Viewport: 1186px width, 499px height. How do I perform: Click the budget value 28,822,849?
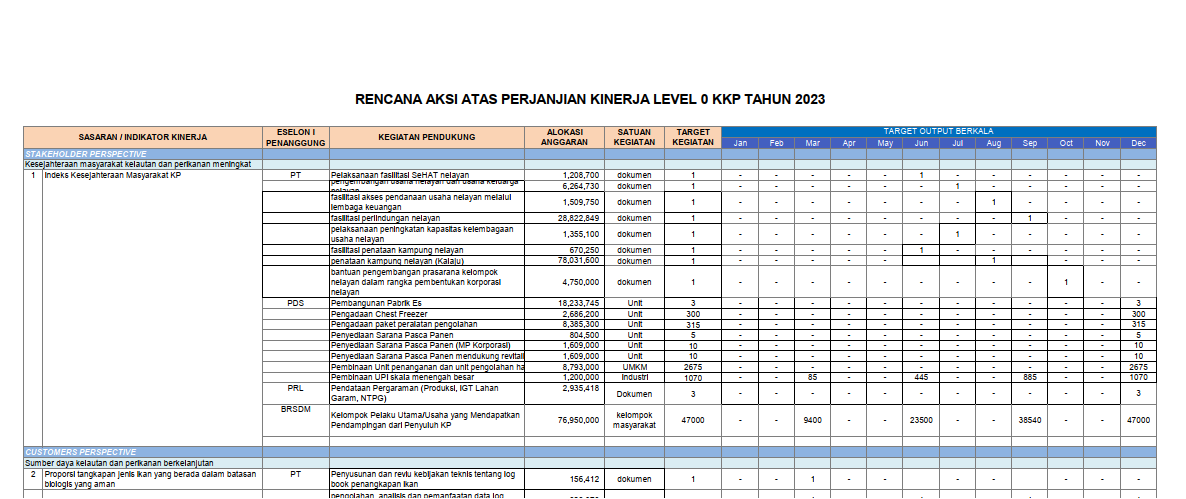(579, 218)
